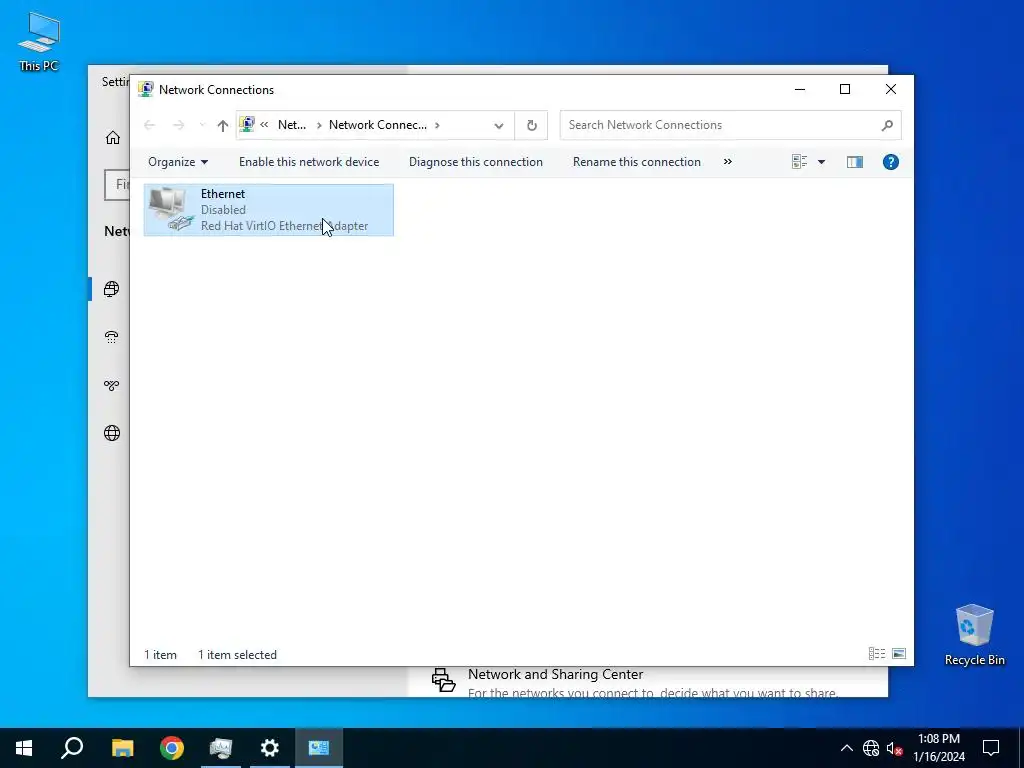Click the address bar location icon
Screen dimensions: 1024x768
[x=247, y=124]
